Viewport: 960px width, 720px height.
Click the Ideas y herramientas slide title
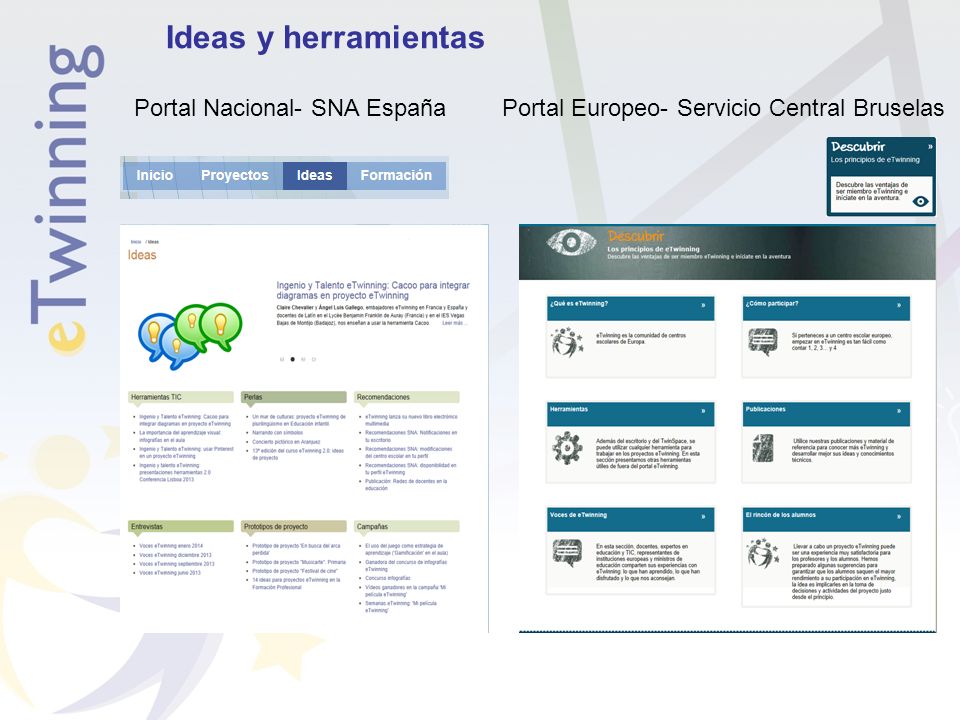325,37
